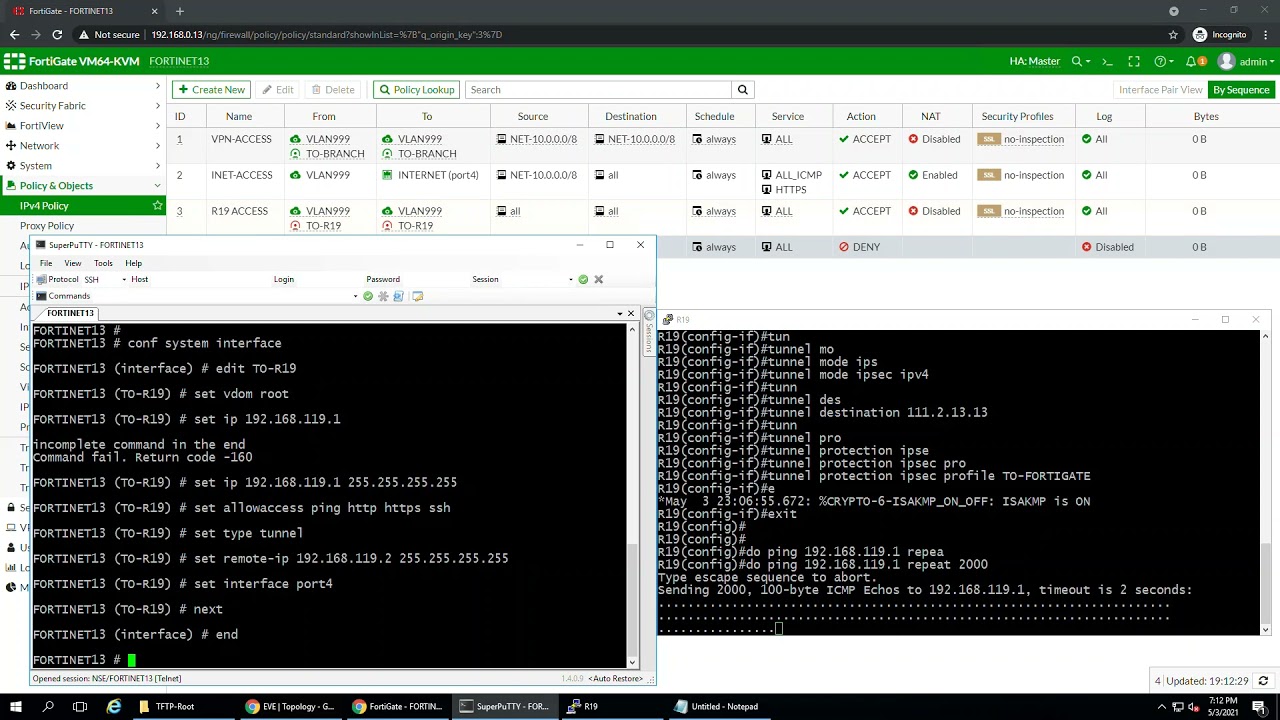
Task: Open the SuperPuTTY Session dropdown
Action: tap(571, 280)
